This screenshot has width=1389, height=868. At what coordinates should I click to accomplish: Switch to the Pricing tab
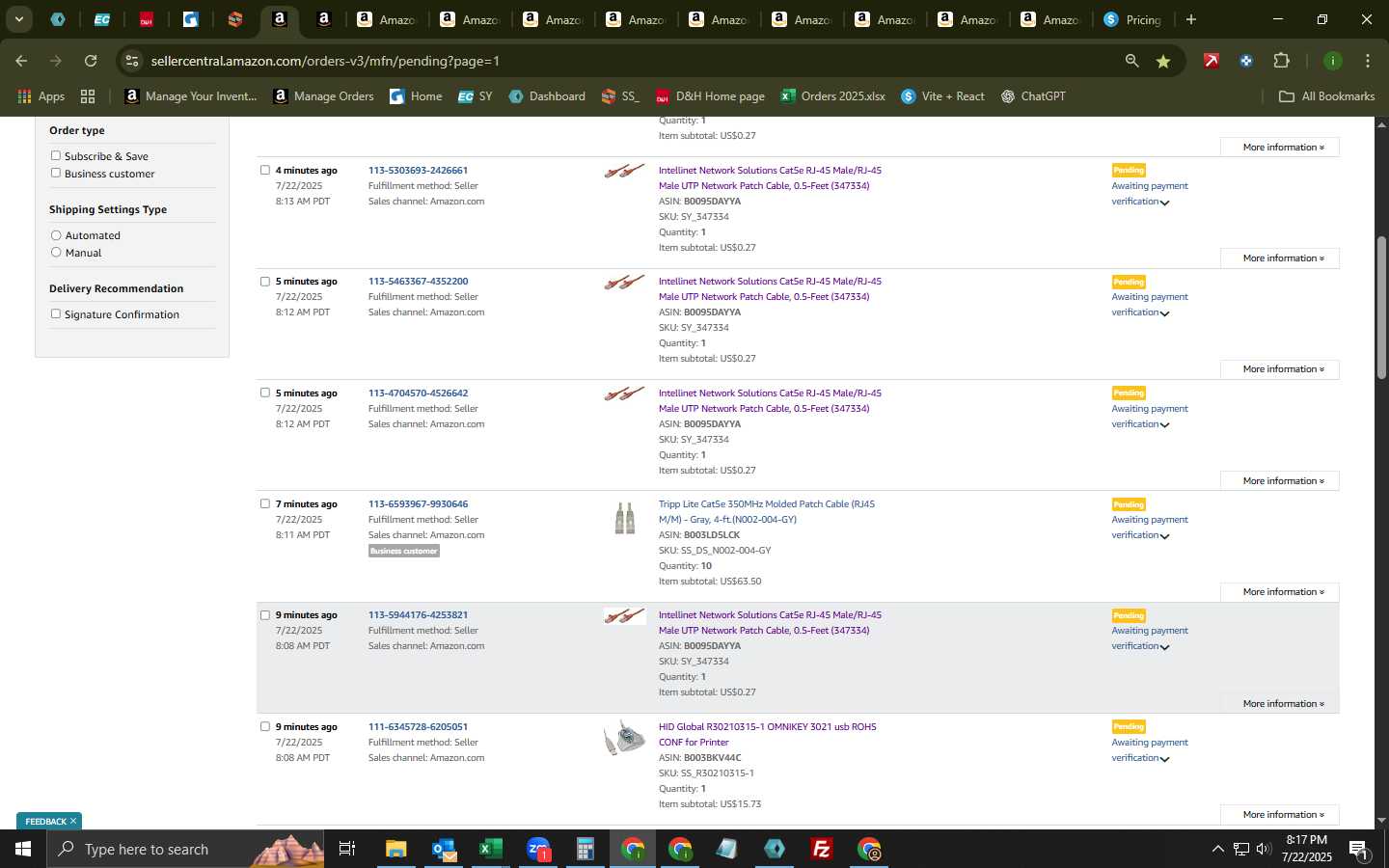pyautogui.click(x=1133, y=19)
